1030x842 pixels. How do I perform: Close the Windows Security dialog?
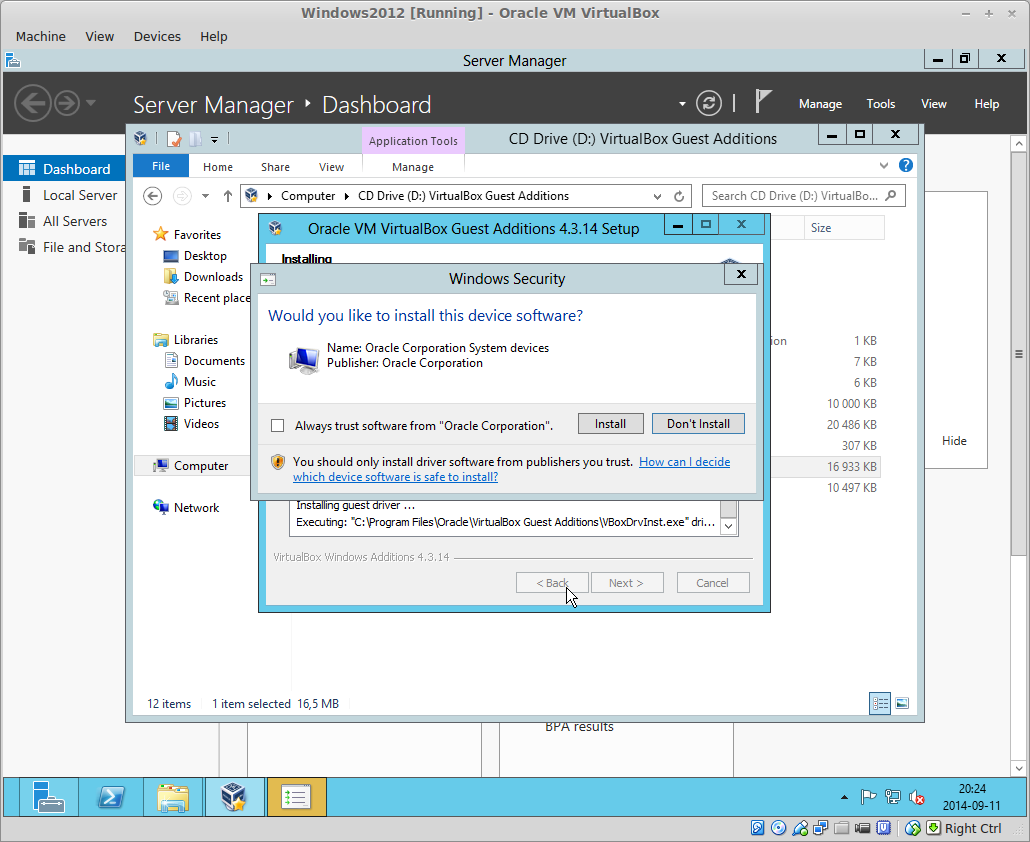[741, 274]
